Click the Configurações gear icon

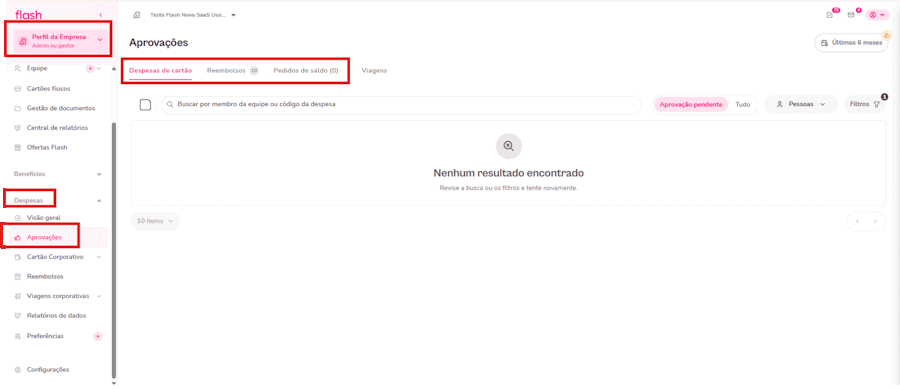tap(17, 369)
